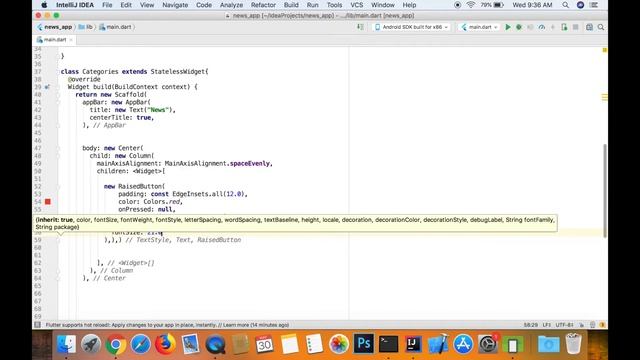640x360 pixels.
Task: Run the app with green play button
Action: tap(508, 27)
